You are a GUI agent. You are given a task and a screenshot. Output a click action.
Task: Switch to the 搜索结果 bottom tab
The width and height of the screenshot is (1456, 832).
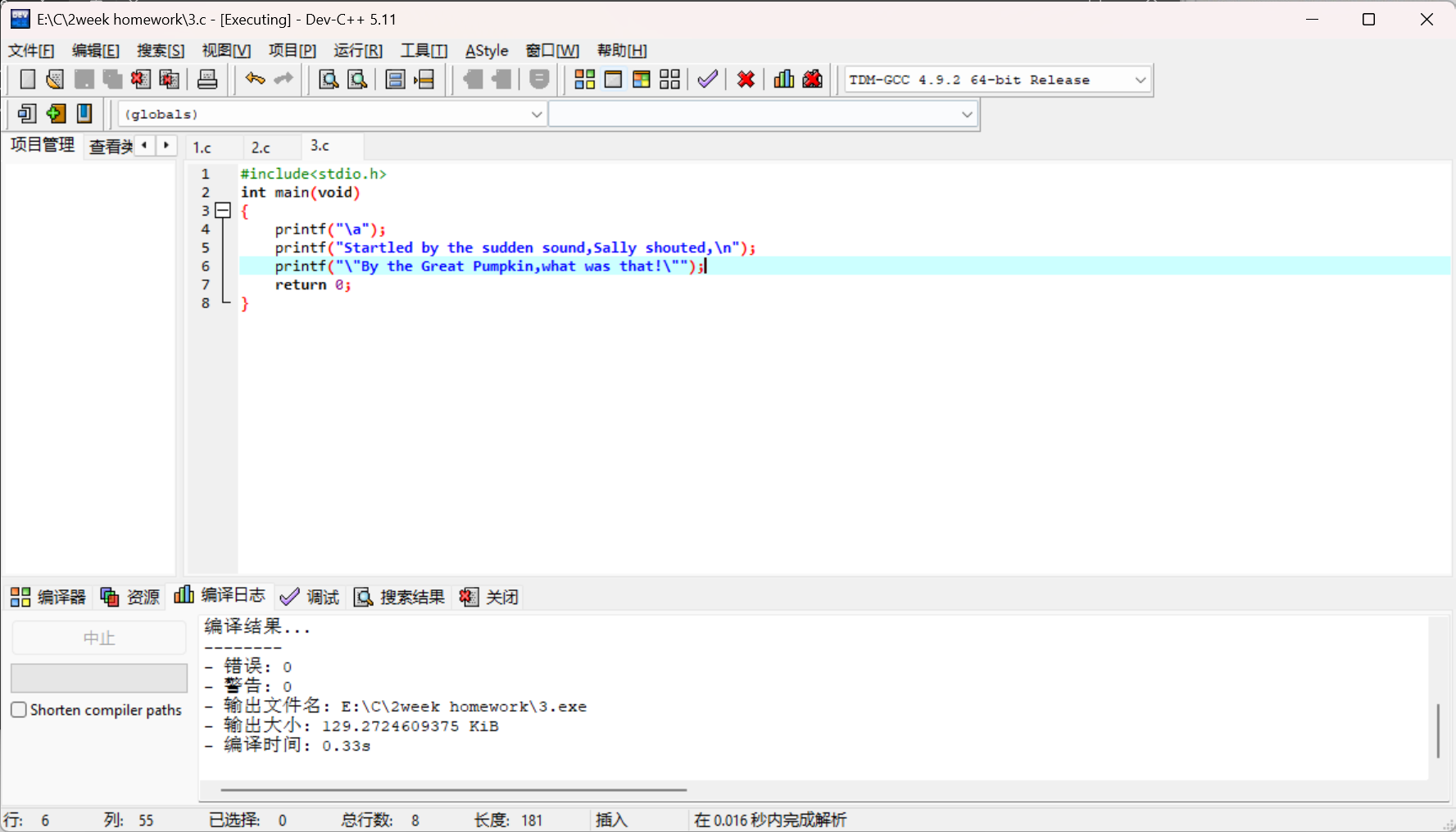click(399, 597)
